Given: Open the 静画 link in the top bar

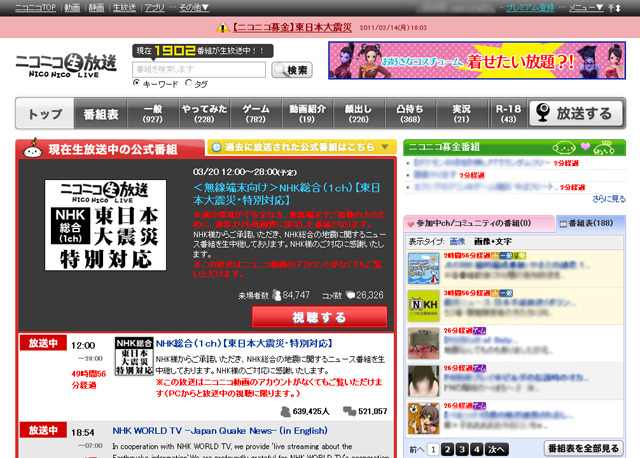Looking at the screenshot, I should click(x=96, y=7).
